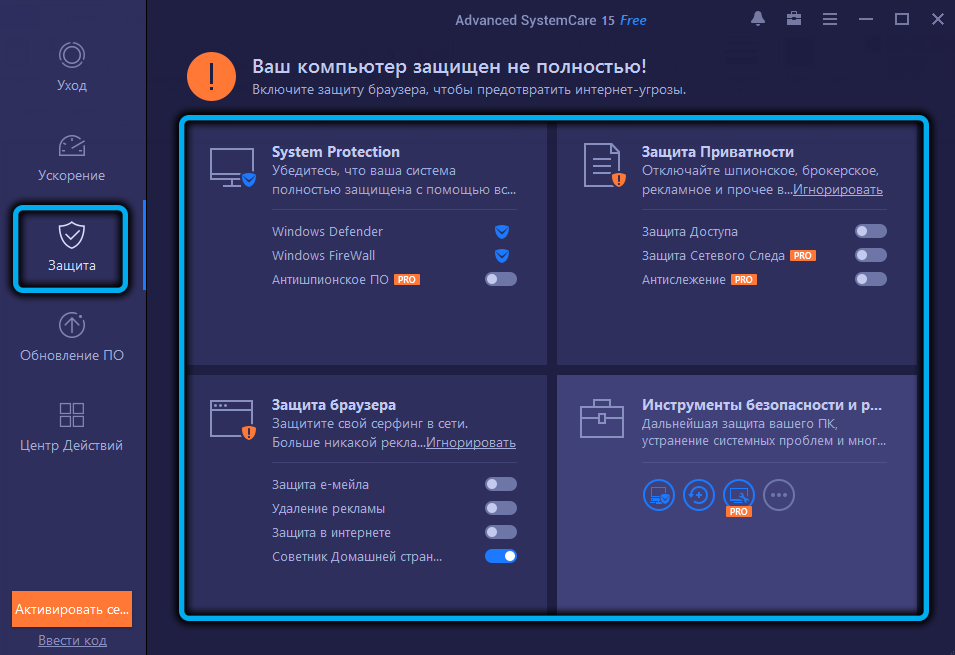Click the Защита в интернете label
The width and height of the screenshot is (955, 655).
coord(331,533)
